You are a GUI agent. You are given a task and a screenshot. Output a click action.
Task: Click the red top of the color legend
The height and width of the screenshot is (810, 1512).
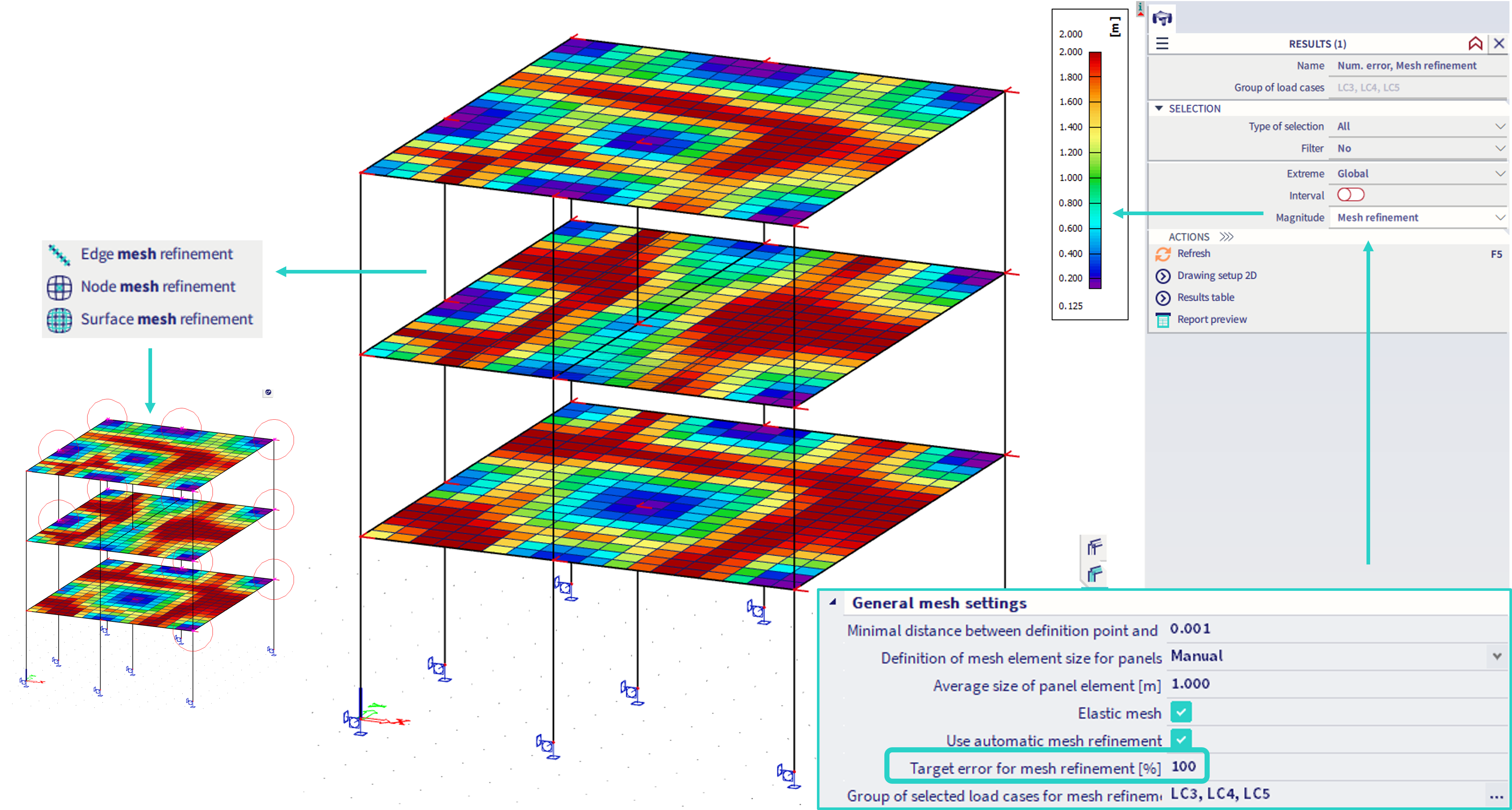tap(1095, 59)
